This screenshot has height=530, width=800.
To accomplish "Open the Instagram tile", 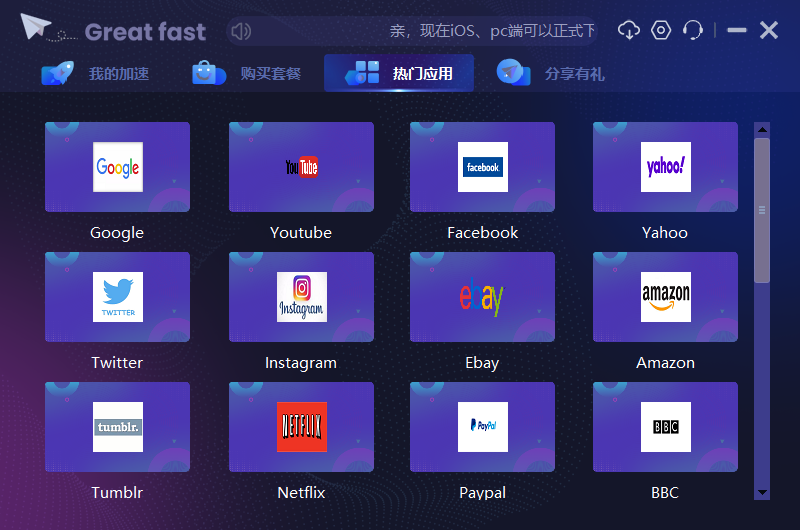I will pos(301,297).
